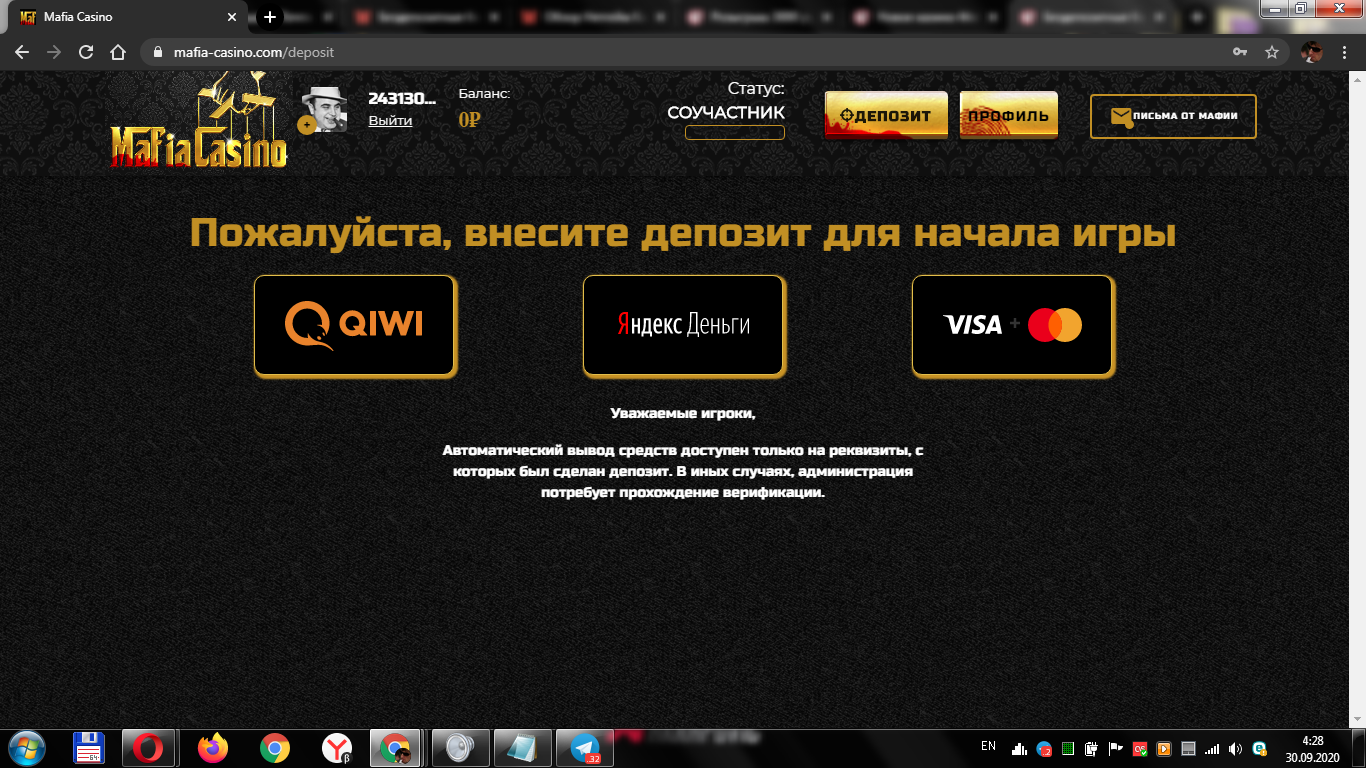Click the status progress bar under Соучастник
Screen dimensions: 1366x768
(735, 133)
